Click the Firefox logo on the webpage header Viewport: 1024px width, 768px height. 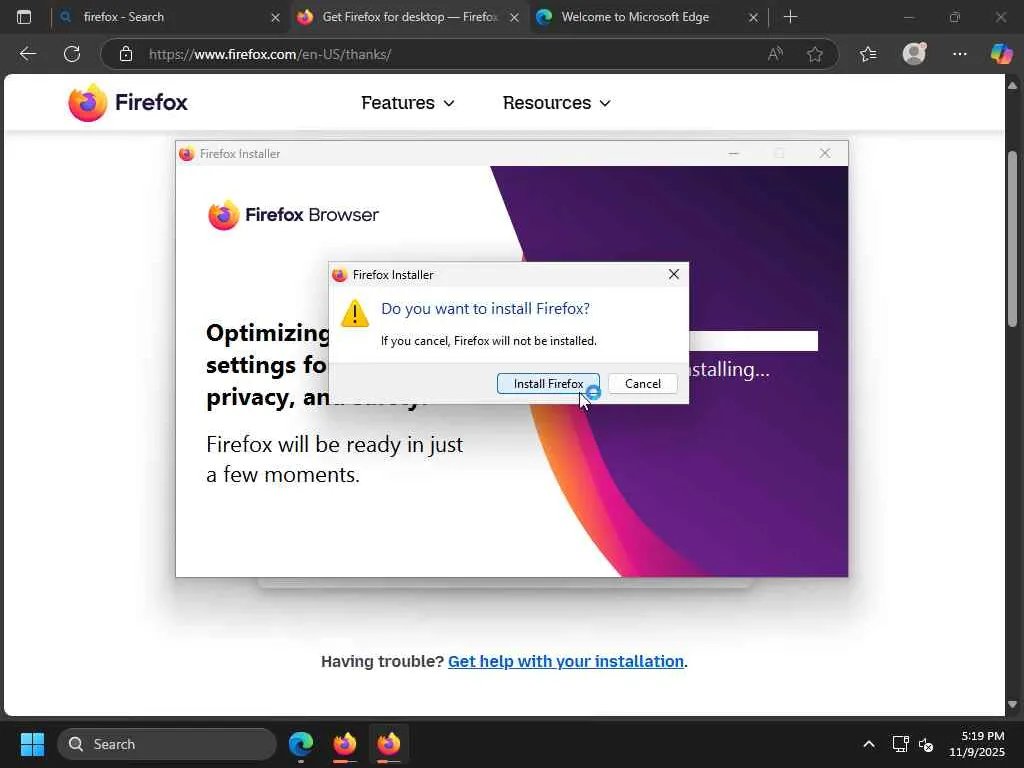(128, 103)
